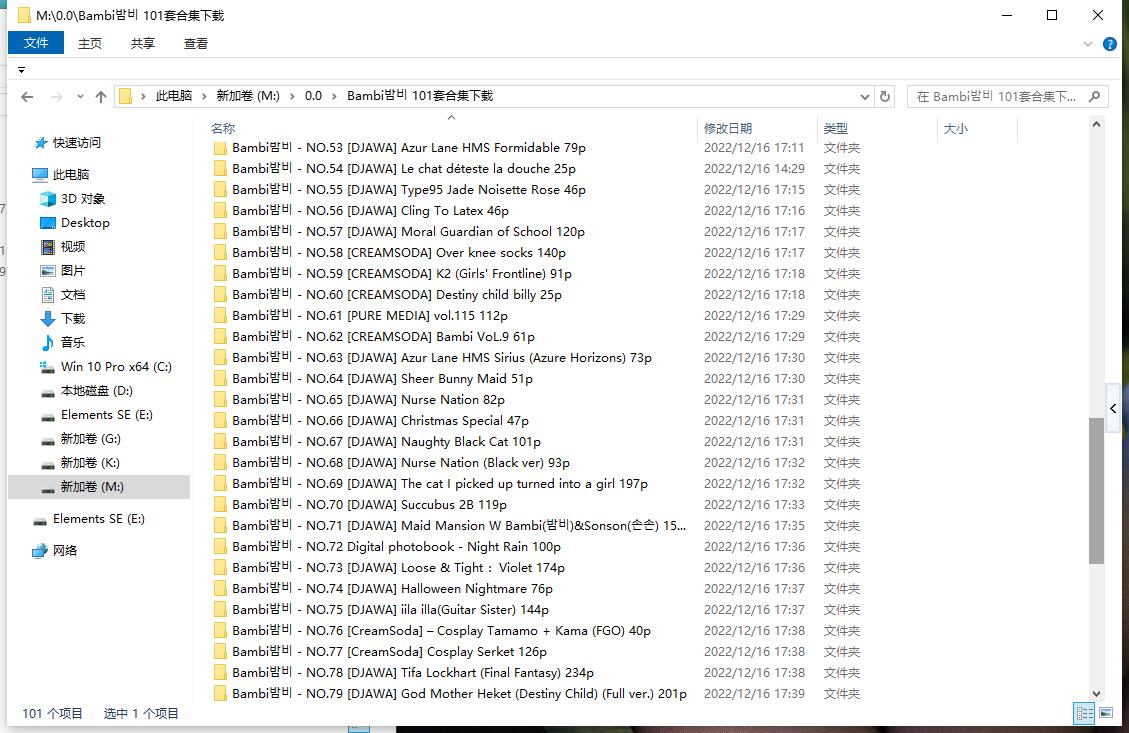Switch to the 共享 ribbon tab
The height and width of the screenshot is (733, 1129).
[x=143, y=43]
